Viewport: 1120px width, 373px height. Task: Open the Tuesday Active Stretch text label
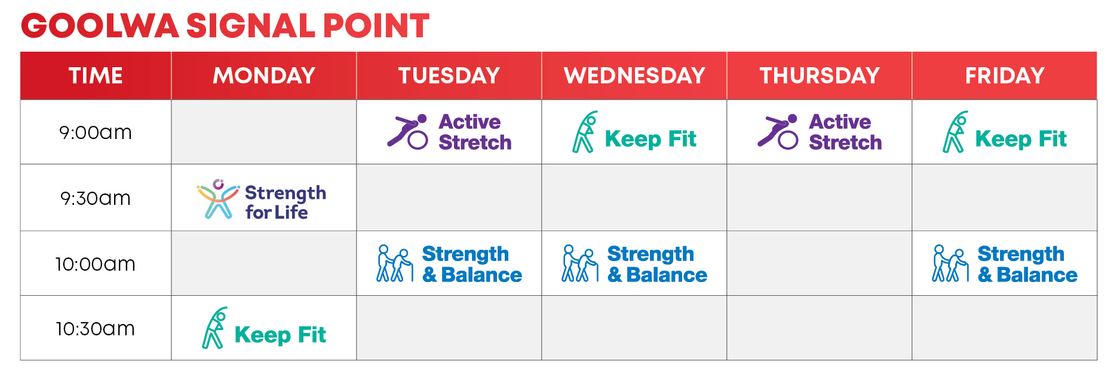coord(475,131)
